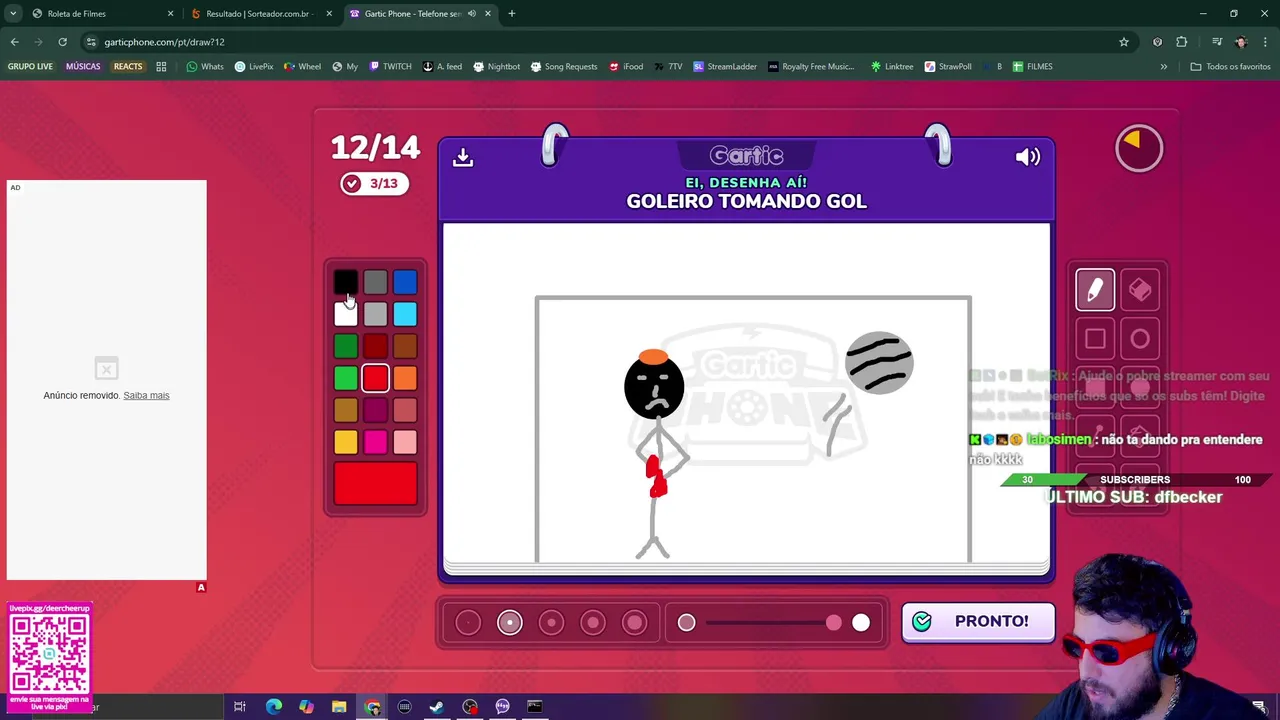Pick the dark red color swatch
This screenshot has height=720, width=1280.
[375, 347]
